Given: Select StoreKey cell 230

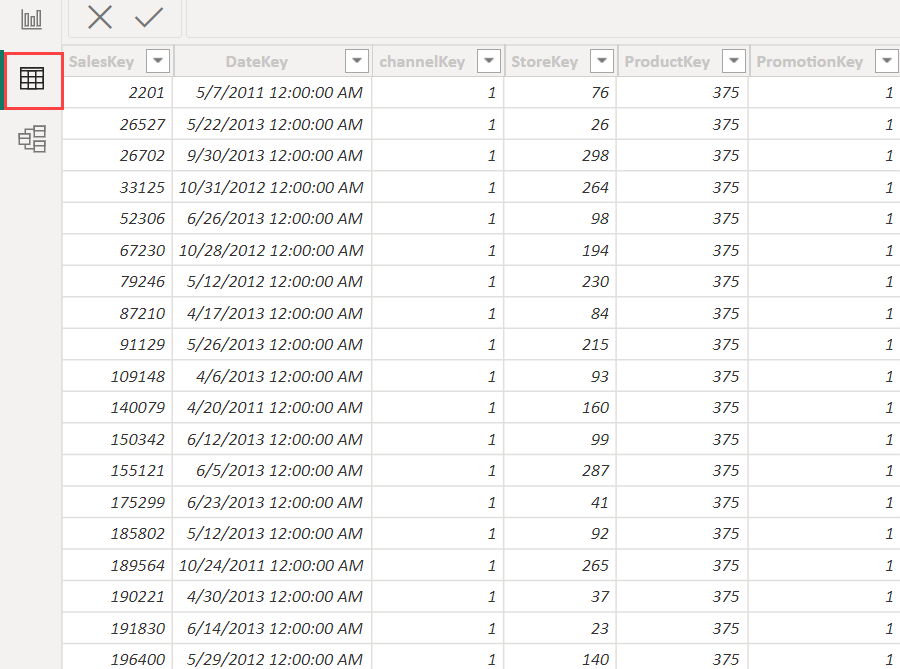Looking at the screenshot, I should tap(560, 282).
